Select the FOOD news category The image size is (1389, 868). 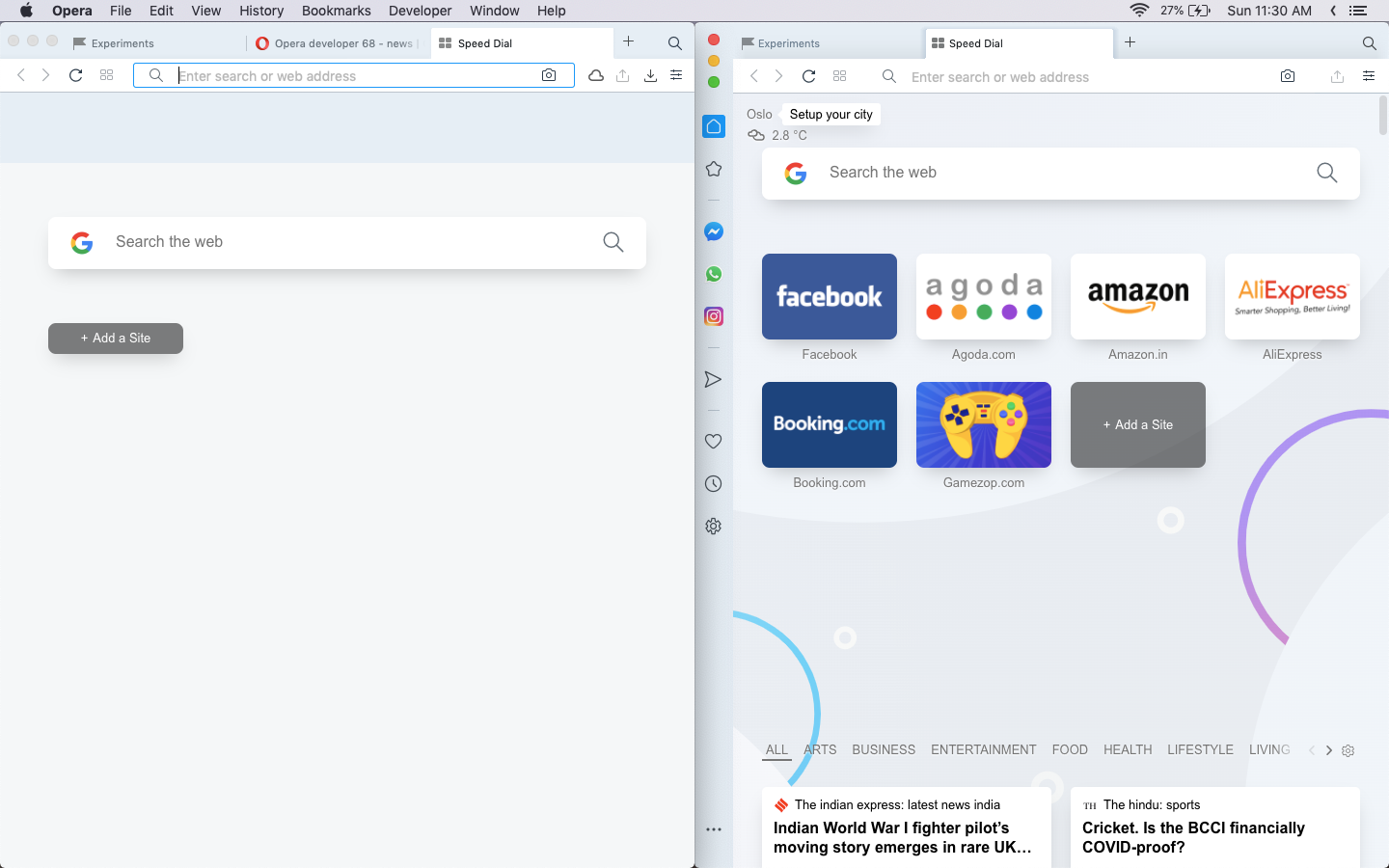[x=1070, y=749]
